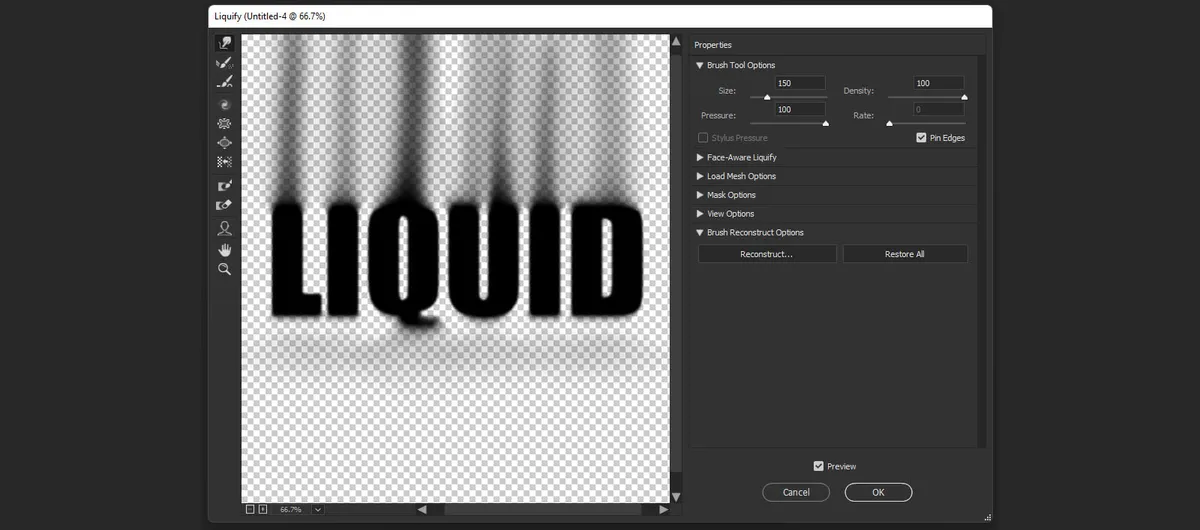This screenshot has height=530, width=1200.
Task: Expand Load Mesh Options section
Action: (700, 176)
